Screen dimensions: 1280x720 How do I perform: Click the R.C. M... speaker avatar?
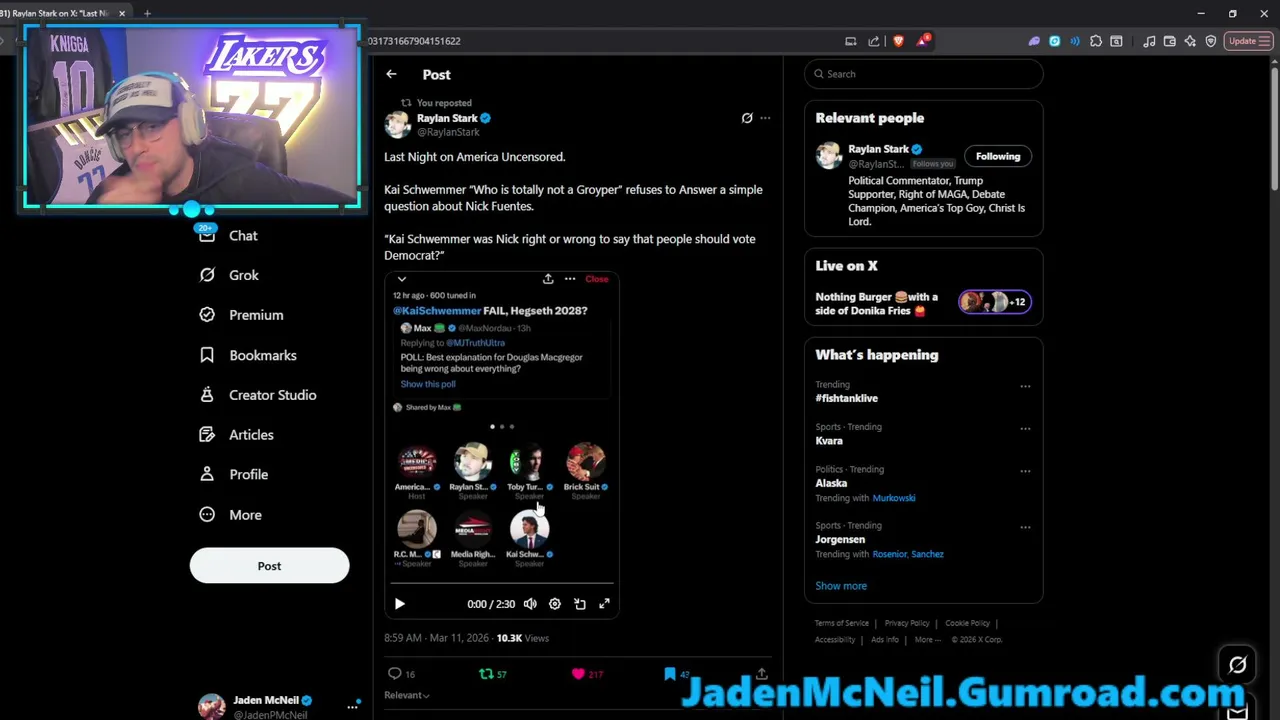pos(416,529)
